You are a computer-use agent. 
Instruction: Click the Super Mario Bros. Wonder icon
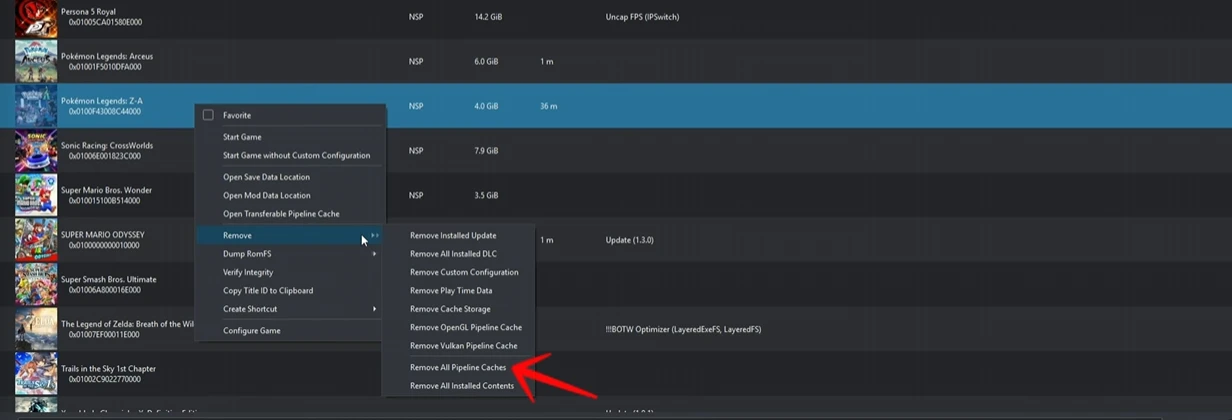(x=35, y=195)
